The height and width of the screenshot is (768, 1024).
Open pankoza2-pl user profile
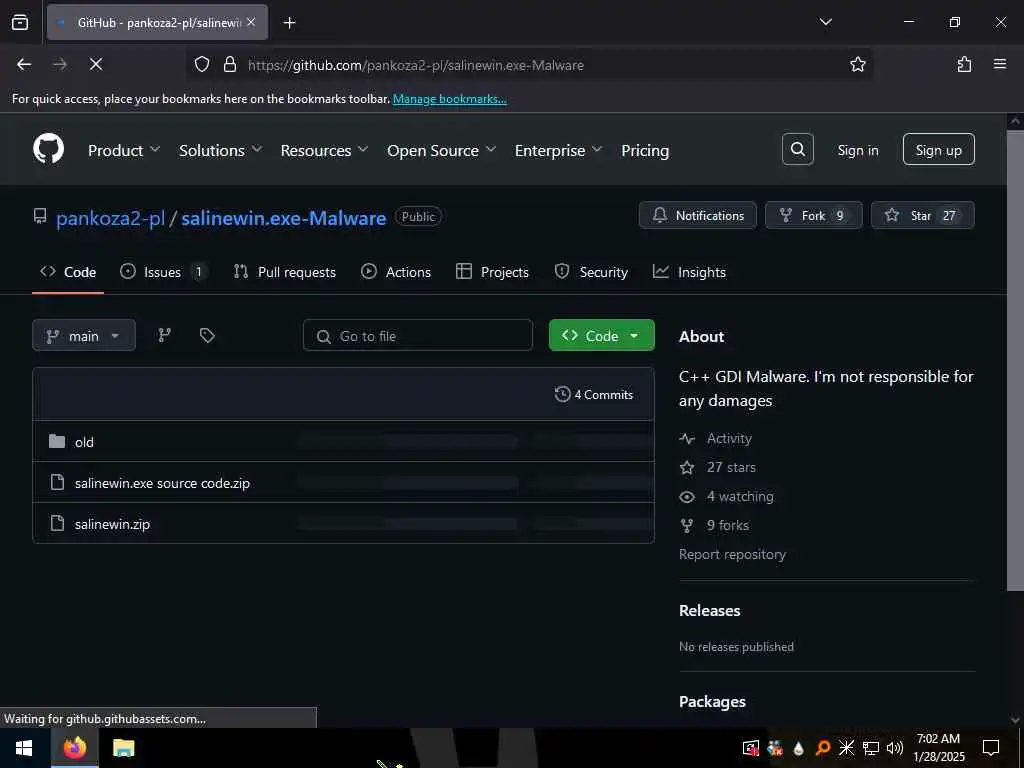(x=110, y=218)
